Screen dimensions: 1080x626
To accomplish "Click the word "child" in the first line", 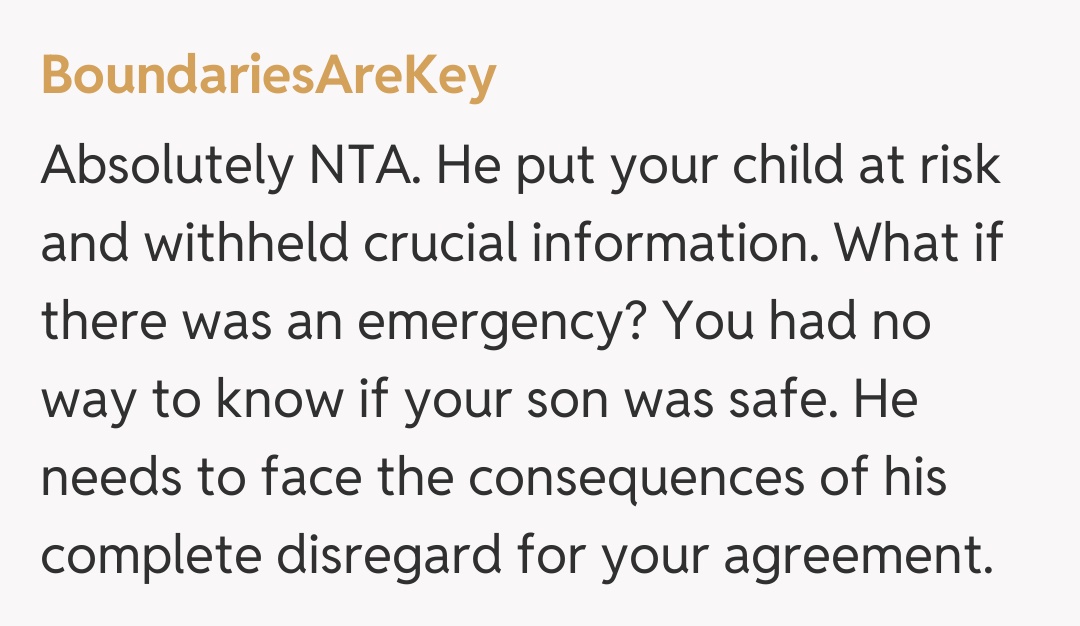I will click(781, 166).
